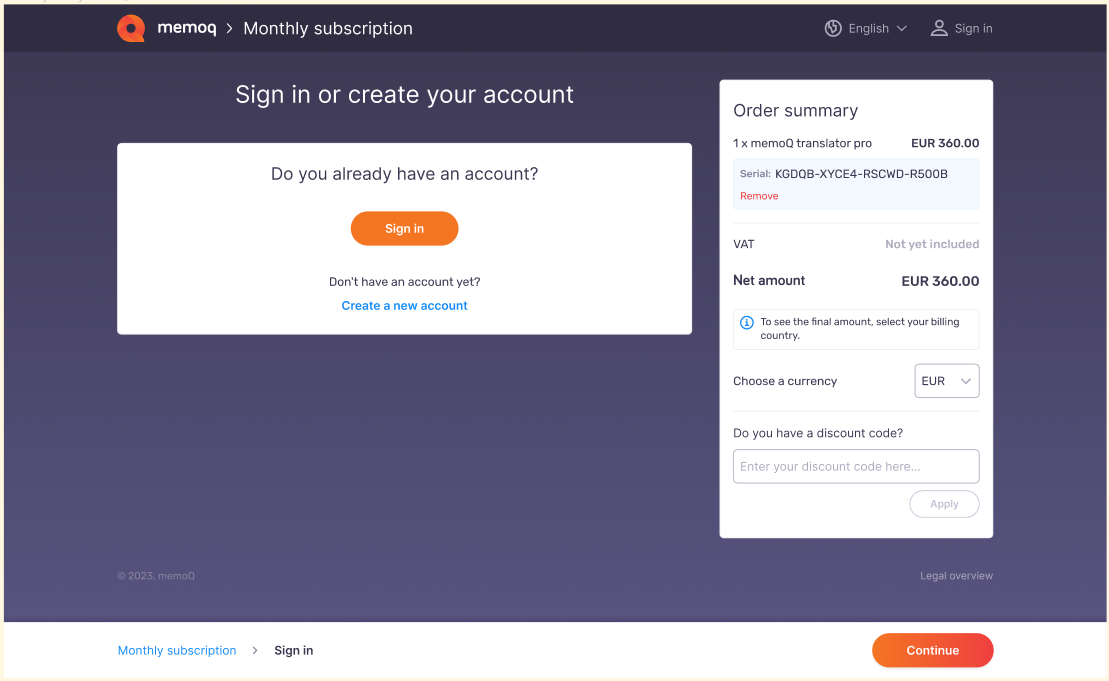
Task: Open the English language dropdown
Action: pyautogui.click(x=866, y=28)
